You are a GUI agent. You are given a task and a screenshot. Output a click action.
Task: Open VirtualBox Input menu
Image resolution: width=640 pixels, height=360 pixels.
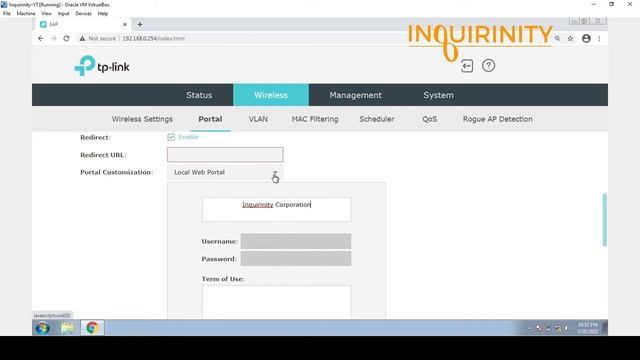(x=63, y=13)
